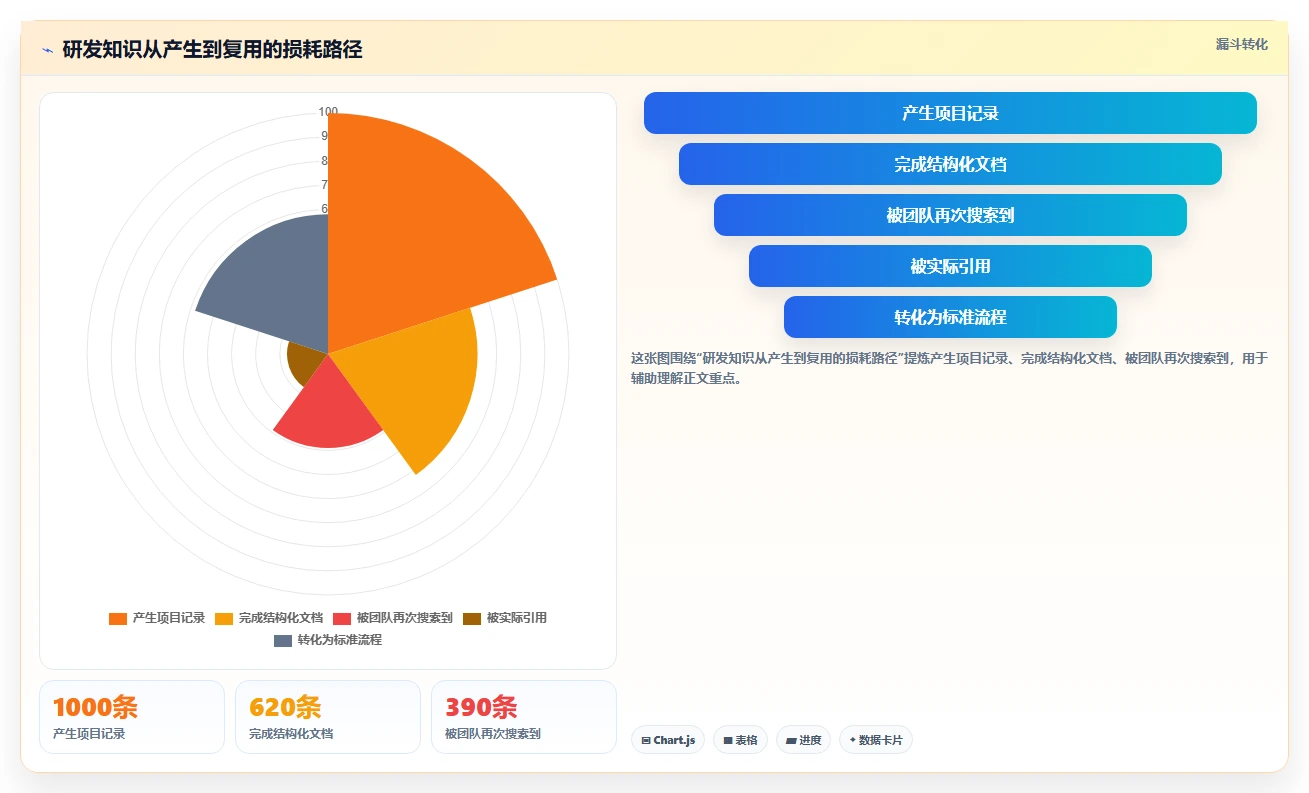Toggle the 产生项目记录 legend color box
The image size is (1309, 793).
click(x=118, y=618)
